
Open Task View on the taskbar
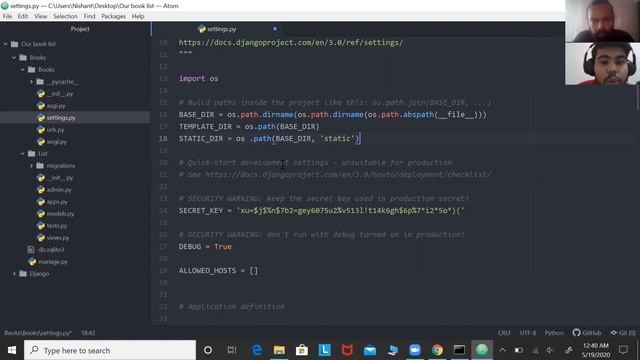232,350
